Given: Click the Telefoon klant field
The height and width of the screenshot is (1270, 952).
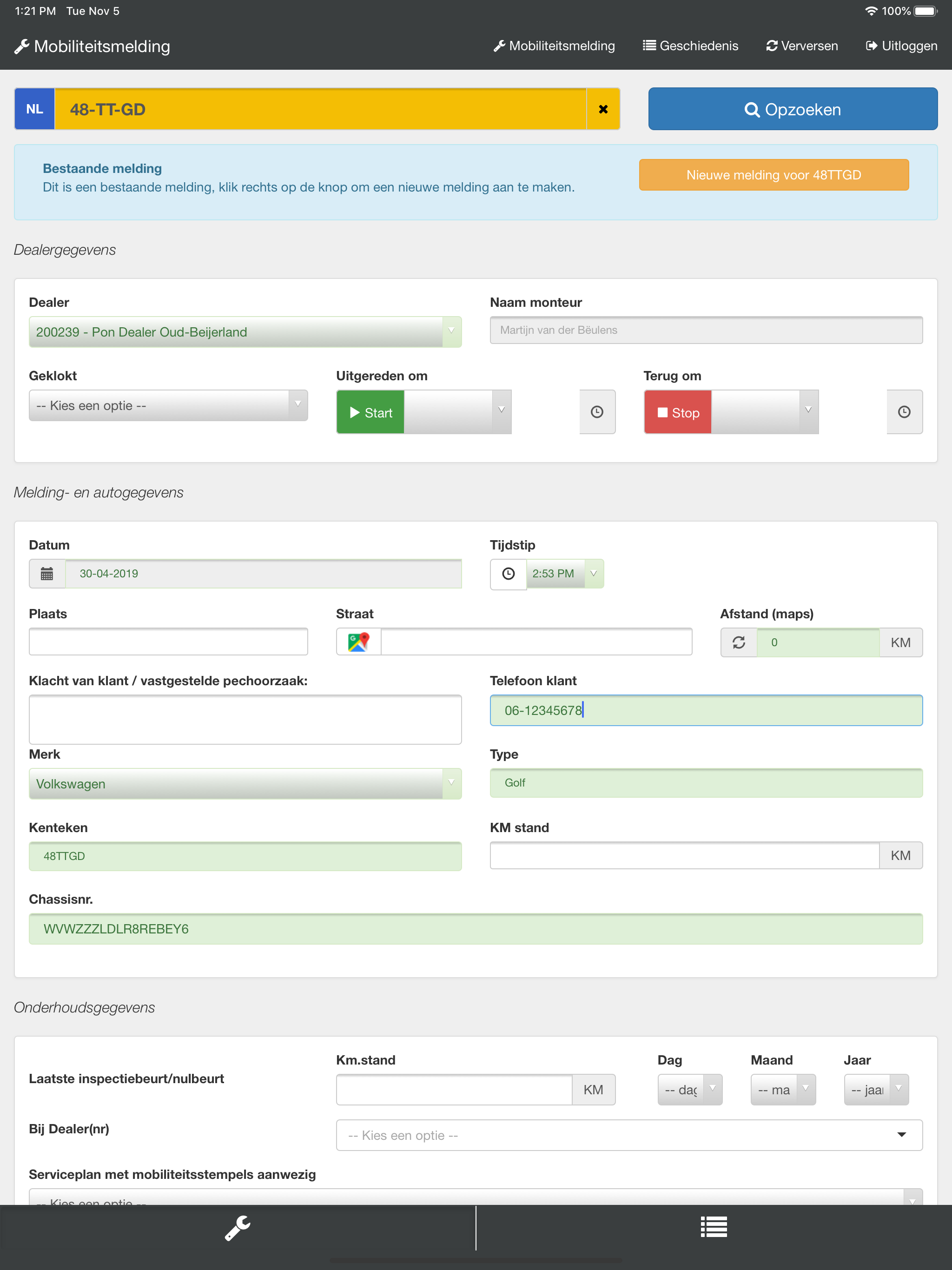Looking at the screenshot, I should 706,710.
